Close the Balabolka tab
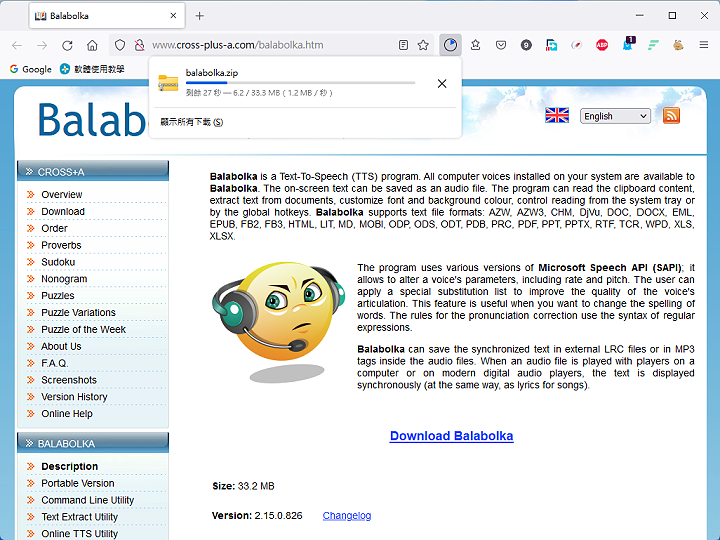This screenshot has height=540, width=720. point(173,16)
